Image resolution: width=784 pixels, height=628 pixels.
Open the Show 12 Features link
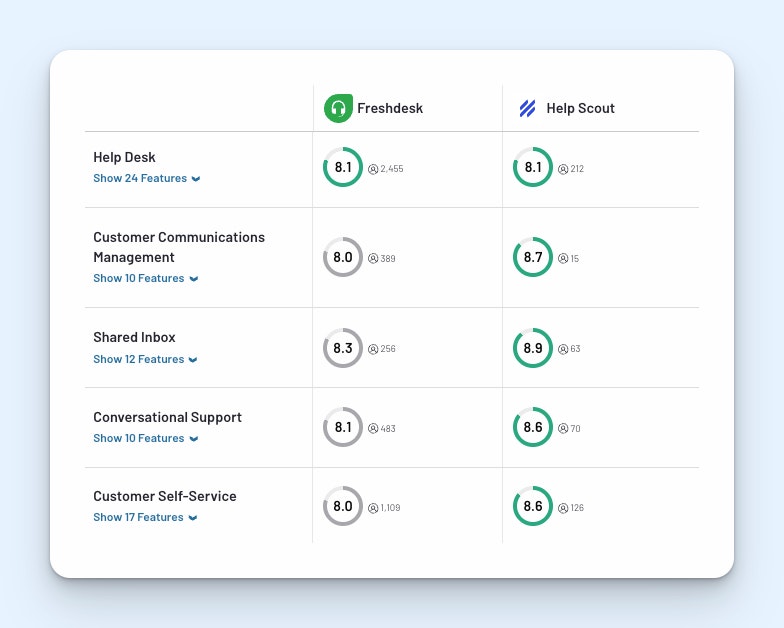138,359
